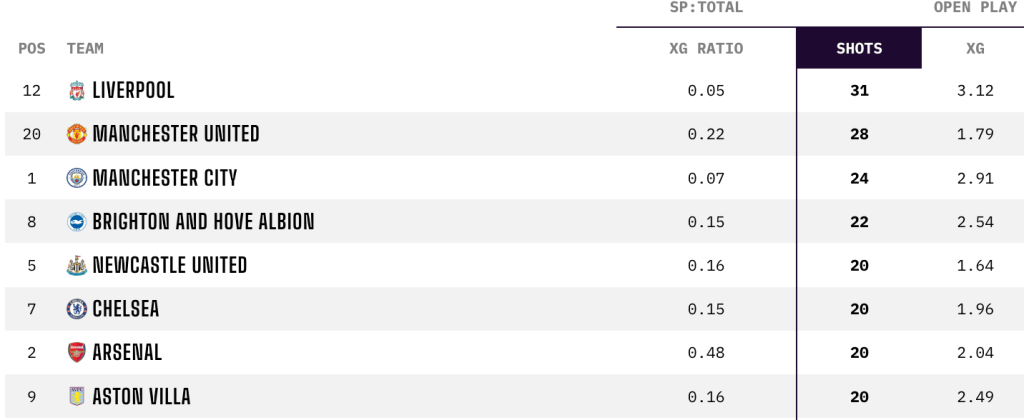Viewport: 1024px width, 420px height.
Task: Open the BRIGHTON AND HOVE ALBION link
Action: pos(204,221)
